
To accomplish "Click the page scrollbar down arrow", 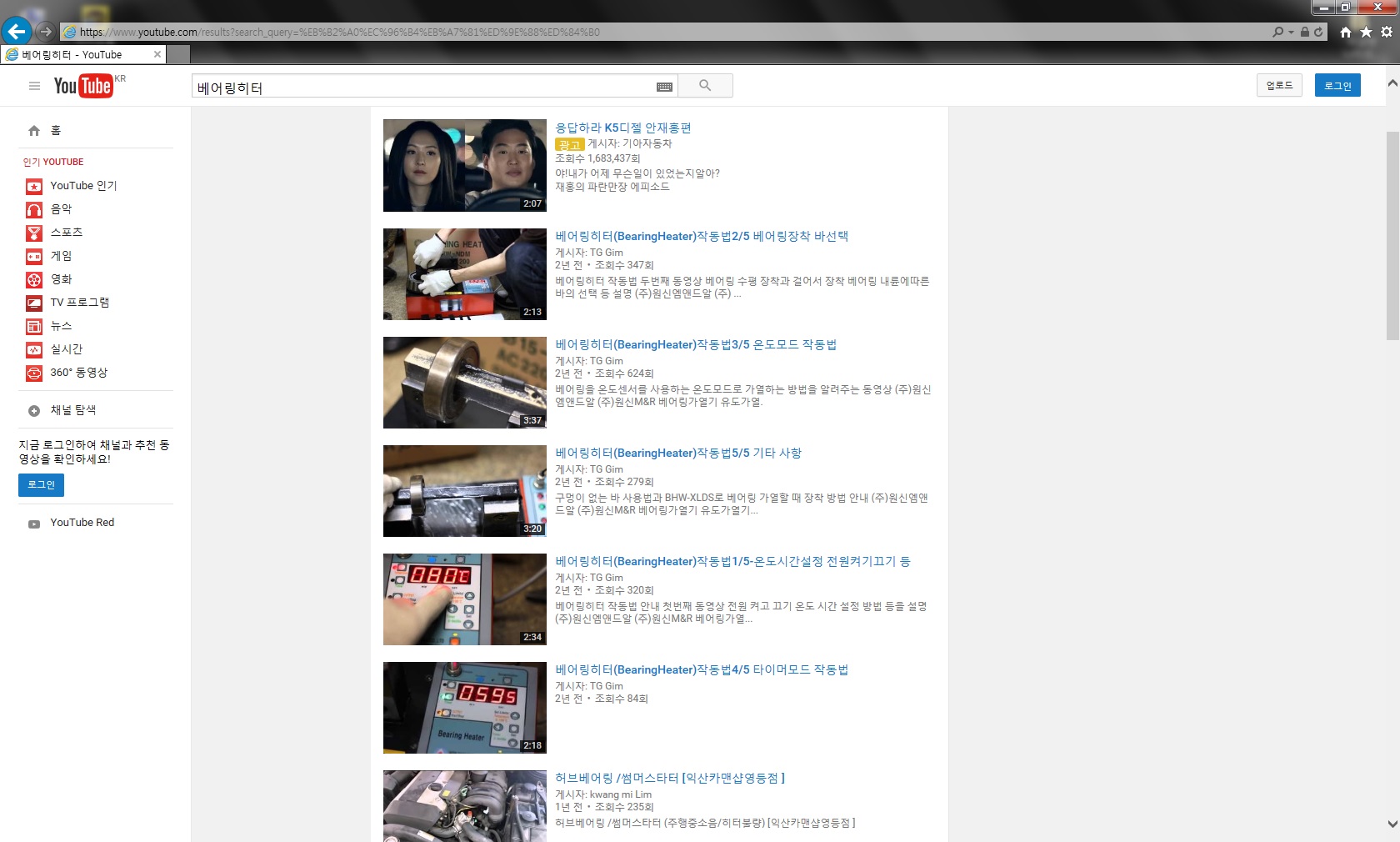I will 1392,824.
